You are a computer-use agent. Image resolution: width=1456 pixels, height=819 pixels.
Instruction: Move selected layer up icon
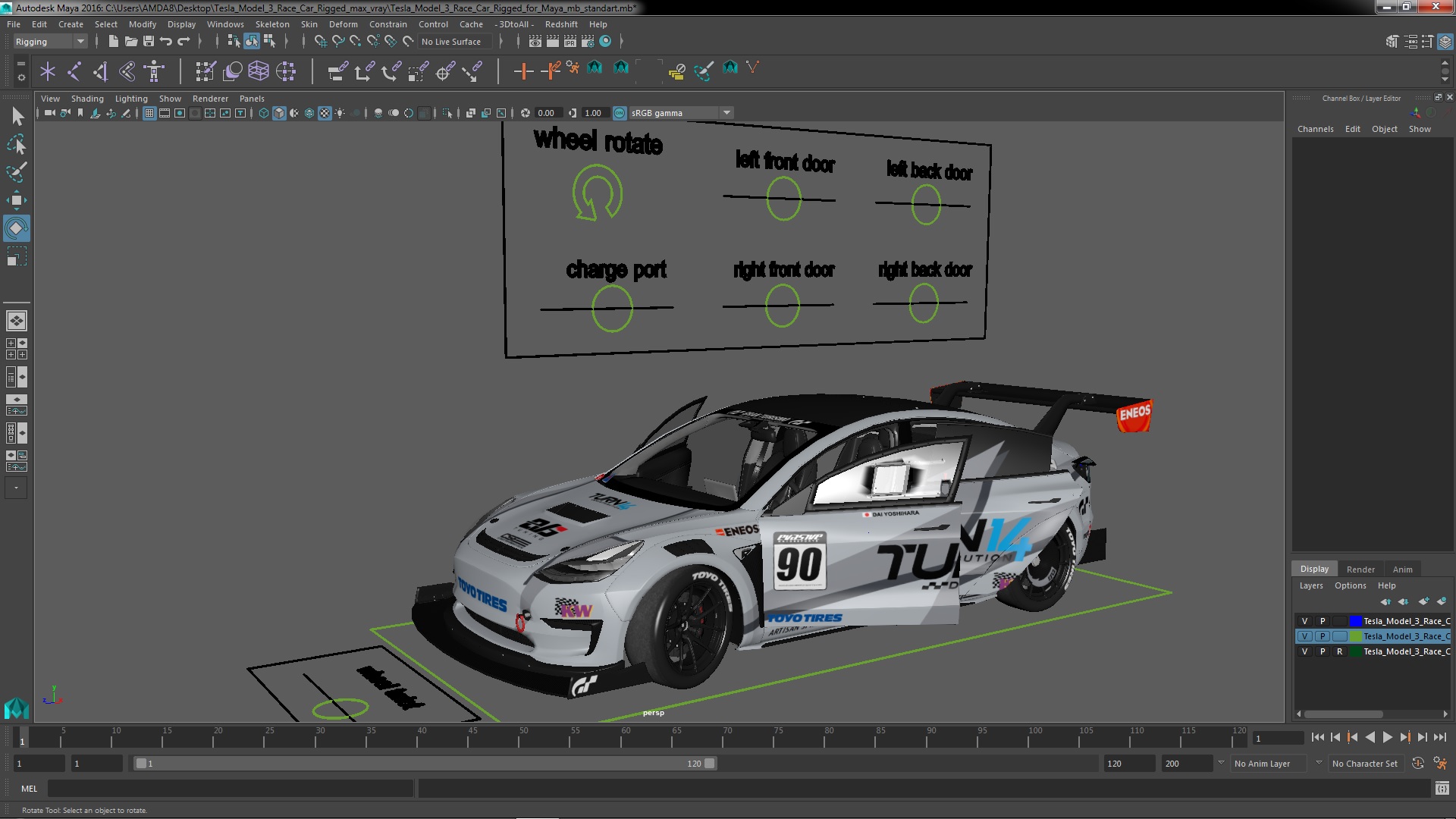click(x=1385, y=601)
